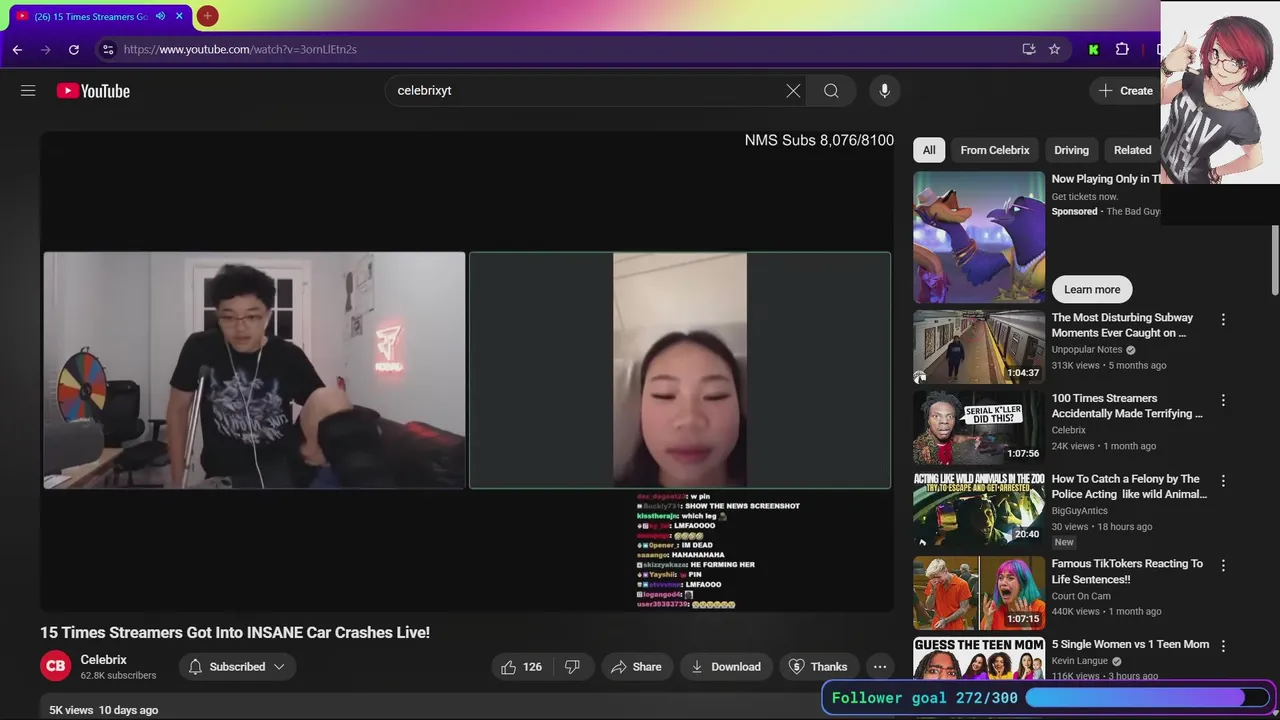Select the Driving filter chip
Viewport: 1280px width, 720px height.
[x=1071, y=150]
